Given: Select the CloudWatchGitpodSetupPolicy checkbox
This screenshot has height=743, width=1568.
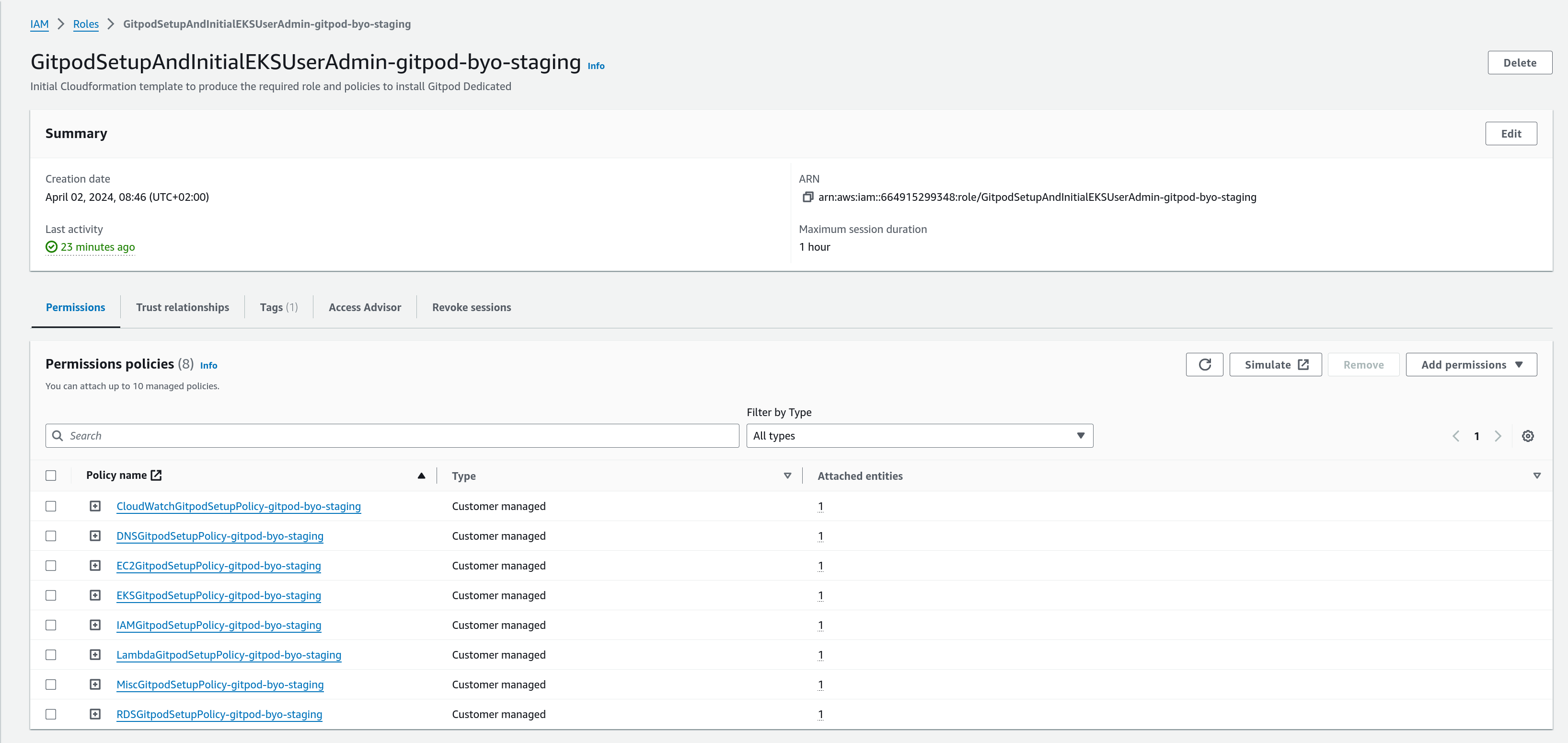Looking at the screenshot, I should pos(51,506).
